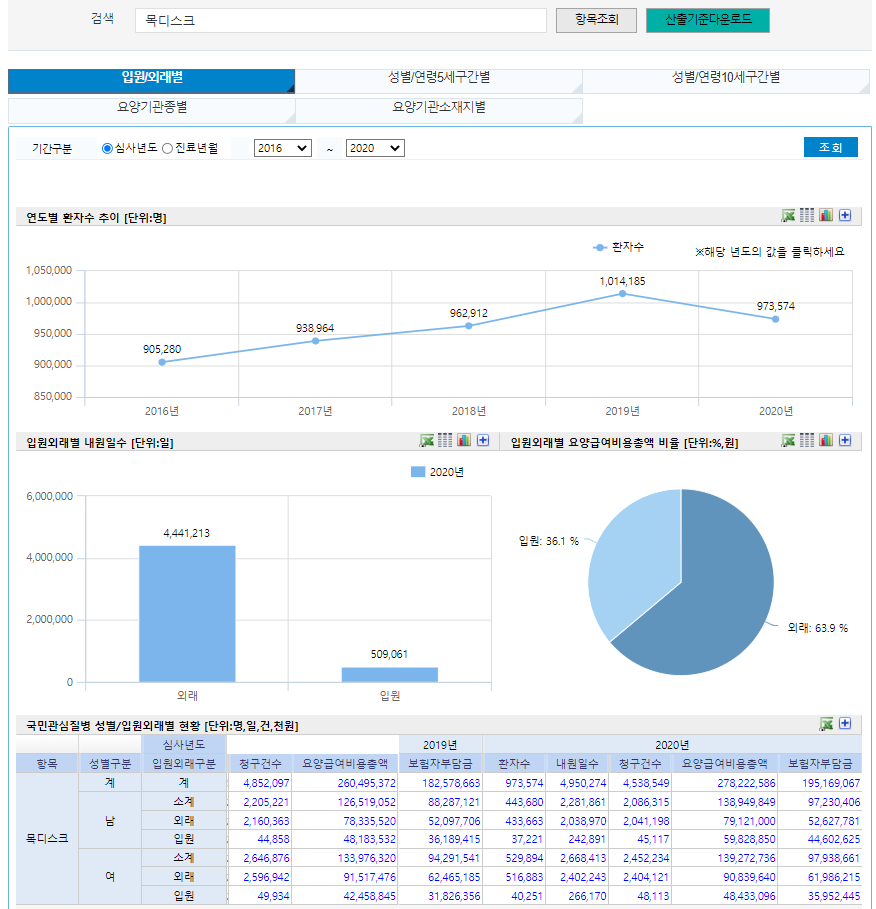Switch to the 성별/연령10세구간별 tab
This screenshot has width=876, height=909.
click(726, 81)
